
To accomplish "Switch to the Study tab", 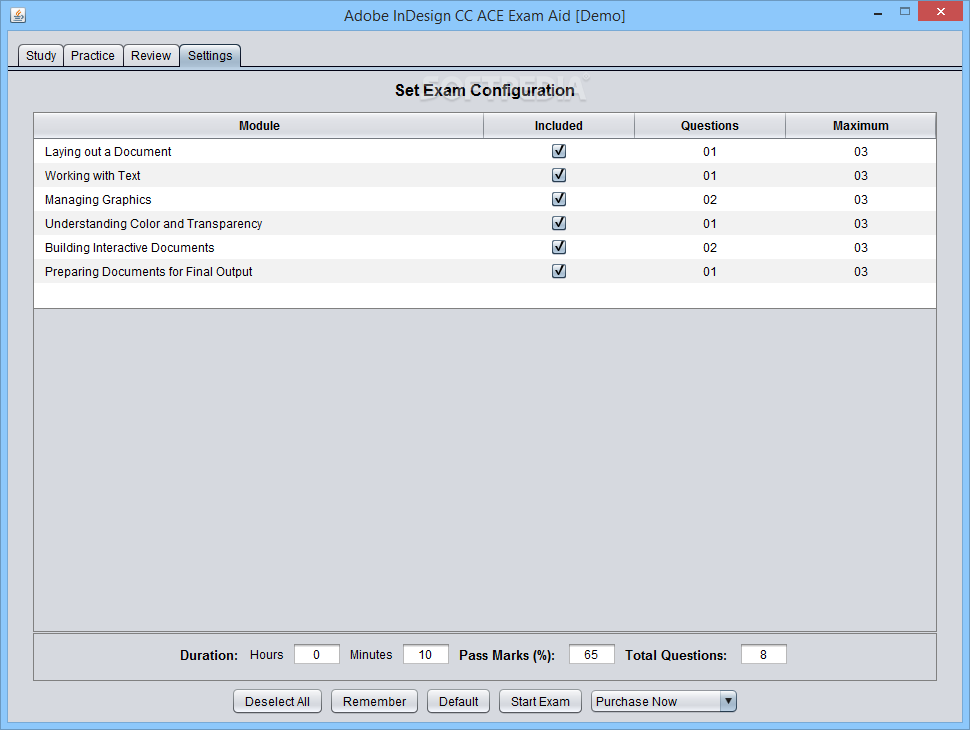I will click(41, 56).
